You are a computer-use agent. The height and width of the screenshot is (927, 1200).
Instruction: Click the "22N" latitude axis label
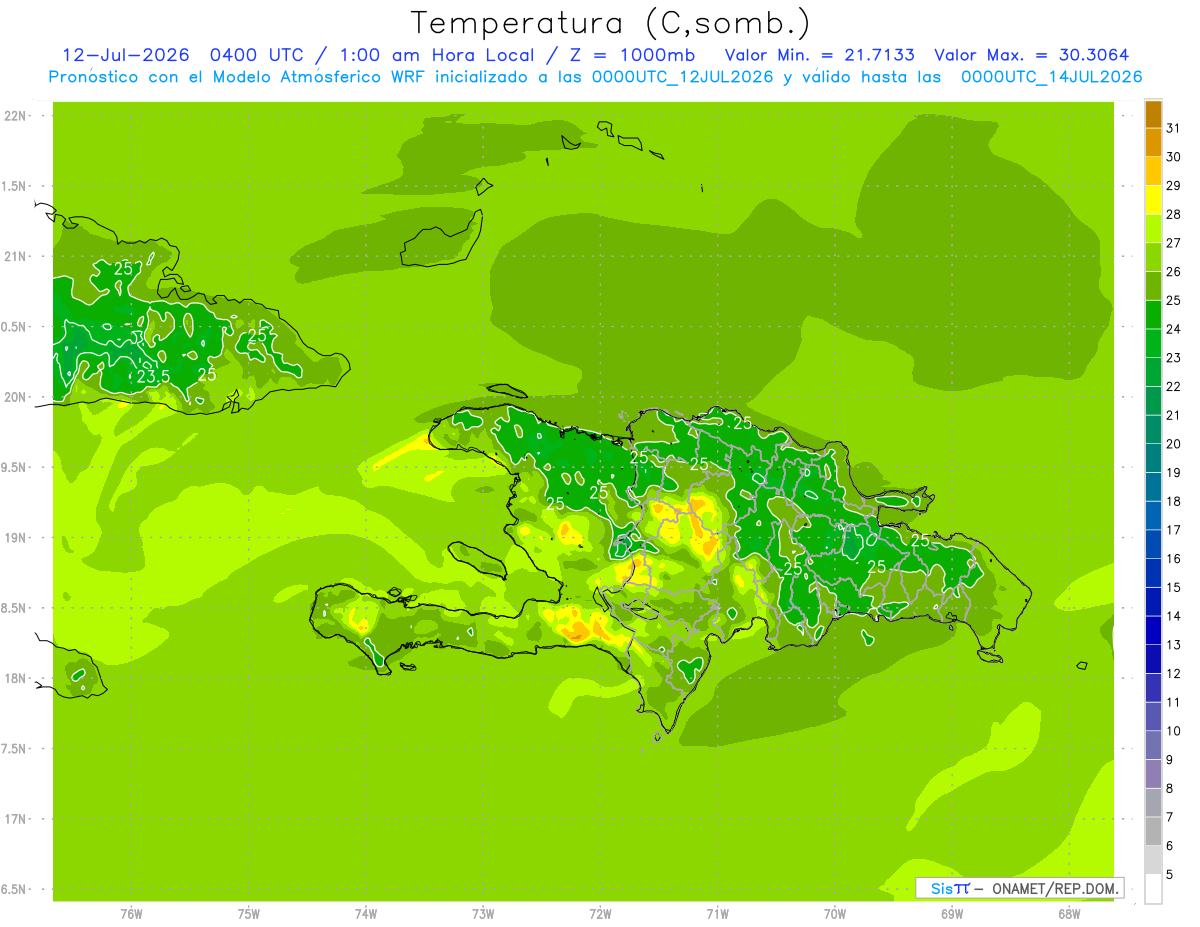[16, 116]
